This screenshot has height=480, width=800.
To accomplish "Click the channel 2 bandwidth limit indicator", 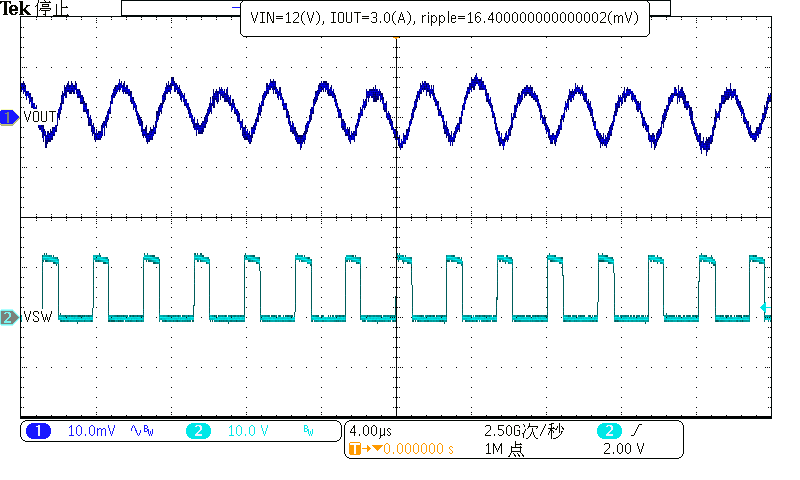I will click(308, 431).
